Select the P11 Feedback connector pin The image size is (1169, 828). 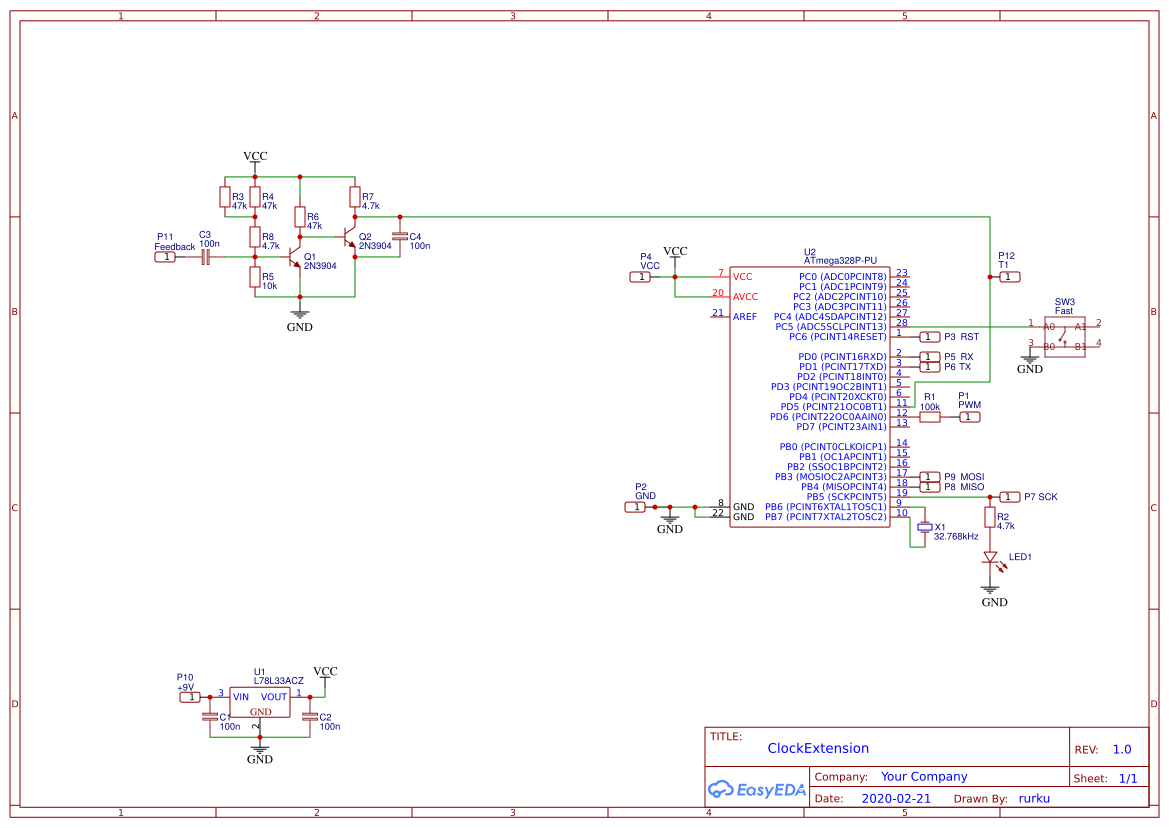167,257
